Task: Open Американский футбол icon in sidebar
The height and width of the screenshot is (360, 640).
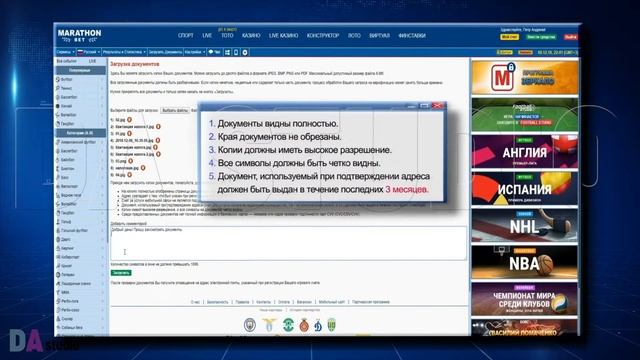Action: click(x=58, y=142)
